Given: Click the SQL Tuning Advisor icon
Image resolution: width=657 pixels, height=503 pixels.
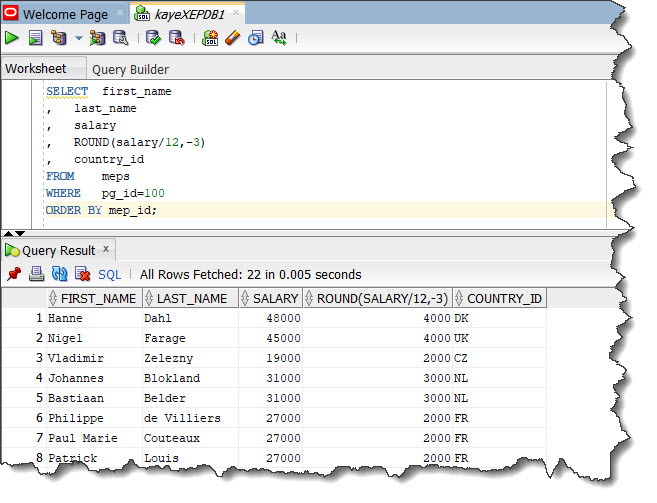Looking at the screenshot, I should pos(121,38).
